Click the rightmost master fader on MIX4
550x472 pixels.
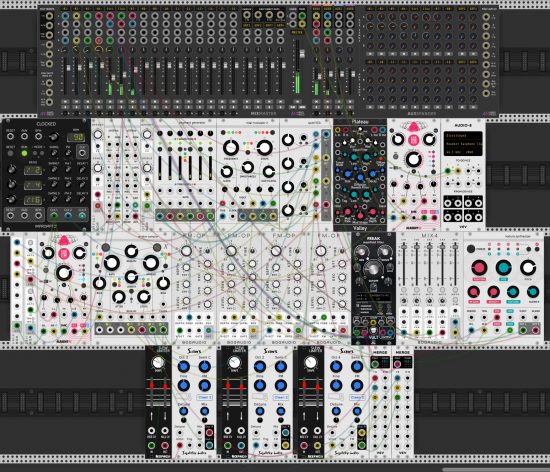point(455,248)
